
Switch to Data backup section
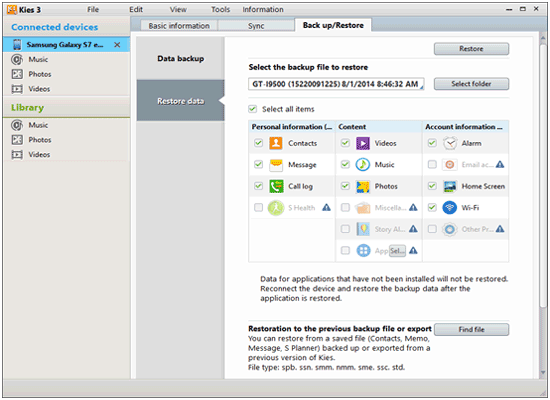click(x=180, y=59)
